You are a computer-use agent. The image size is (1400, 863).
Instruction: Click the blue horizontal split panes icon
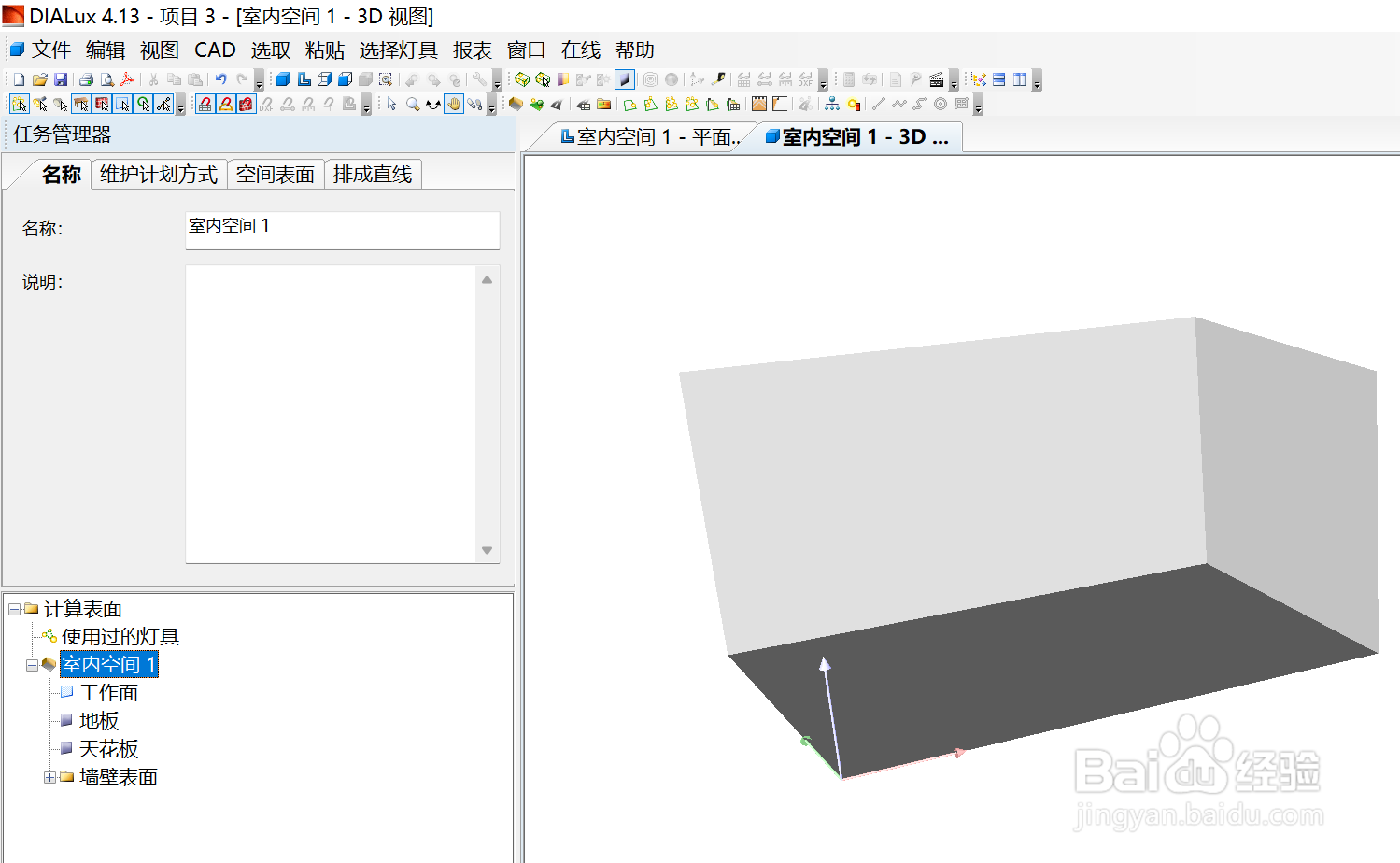pyautogui.click(x=998, y=79)
